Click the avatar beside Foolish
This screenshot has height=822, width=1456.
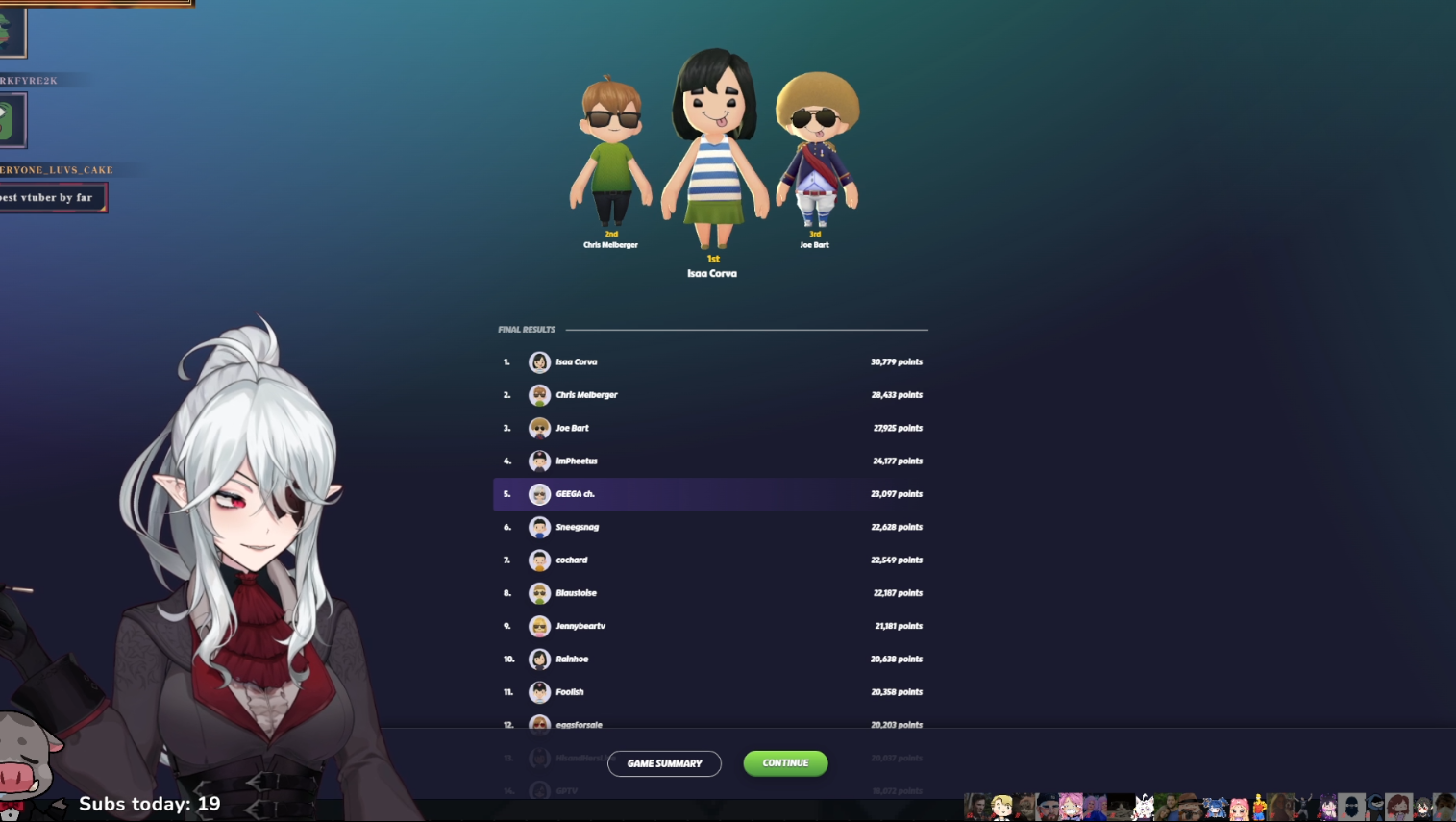click(x=539, y=692)
